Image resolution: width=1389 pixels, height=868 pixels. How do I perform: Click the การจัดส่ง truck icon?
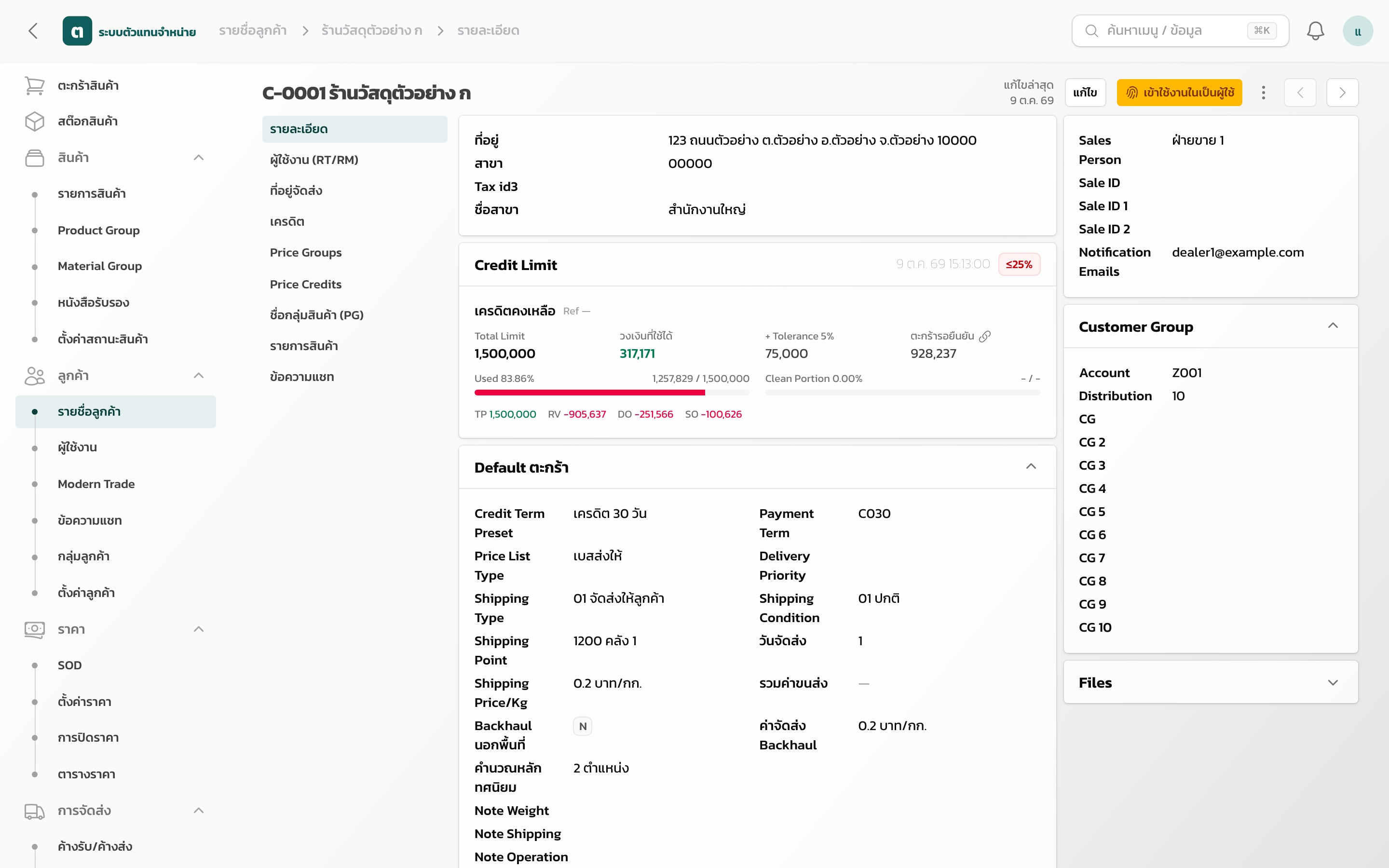point(34,811)
